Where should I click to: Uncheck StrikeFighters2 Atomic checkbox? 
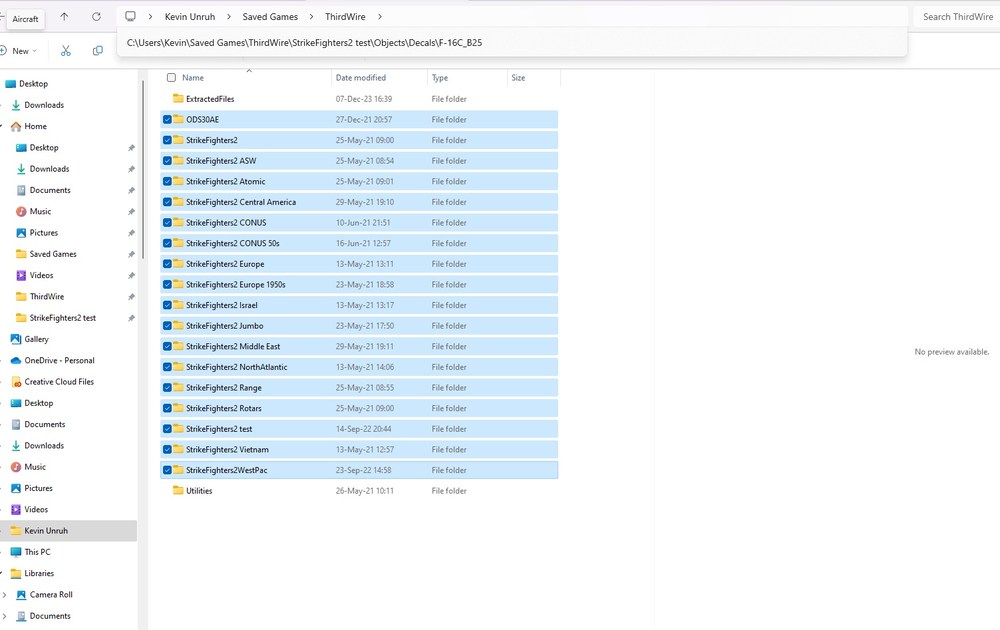point(167,181)
